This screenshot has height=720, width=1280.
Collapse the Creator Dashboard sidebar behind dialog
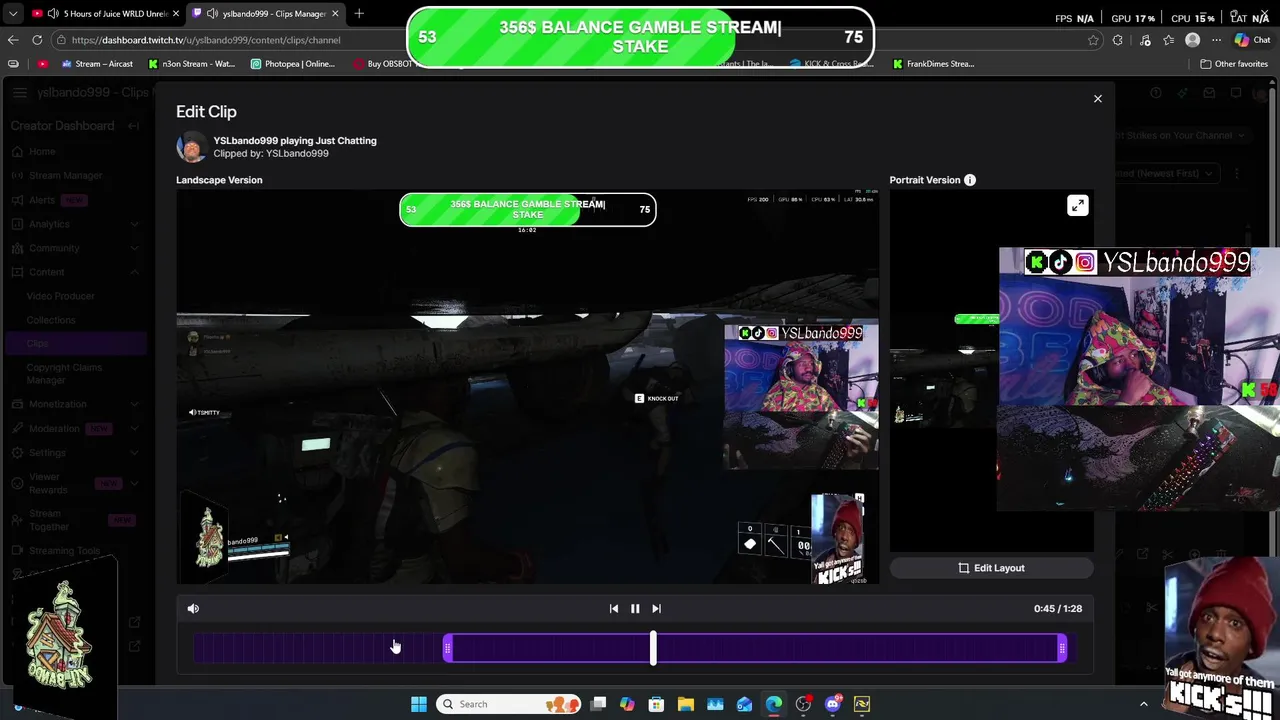click(135, 126)
